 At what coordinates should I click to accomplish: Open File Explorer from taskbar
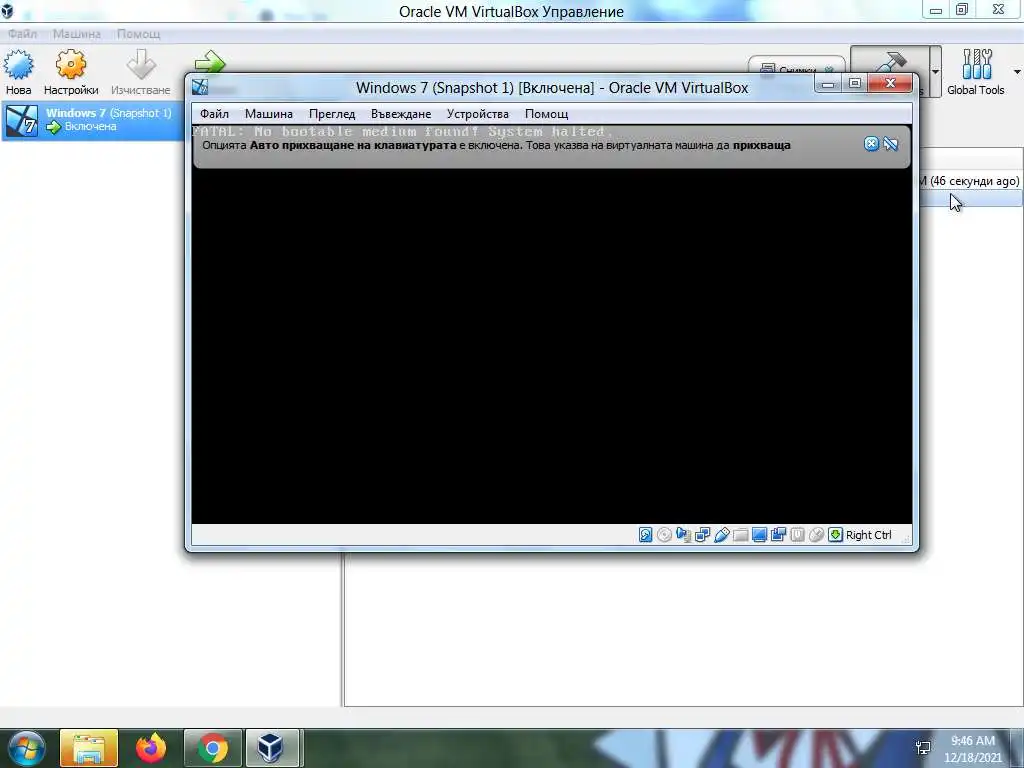pos(89,748)
